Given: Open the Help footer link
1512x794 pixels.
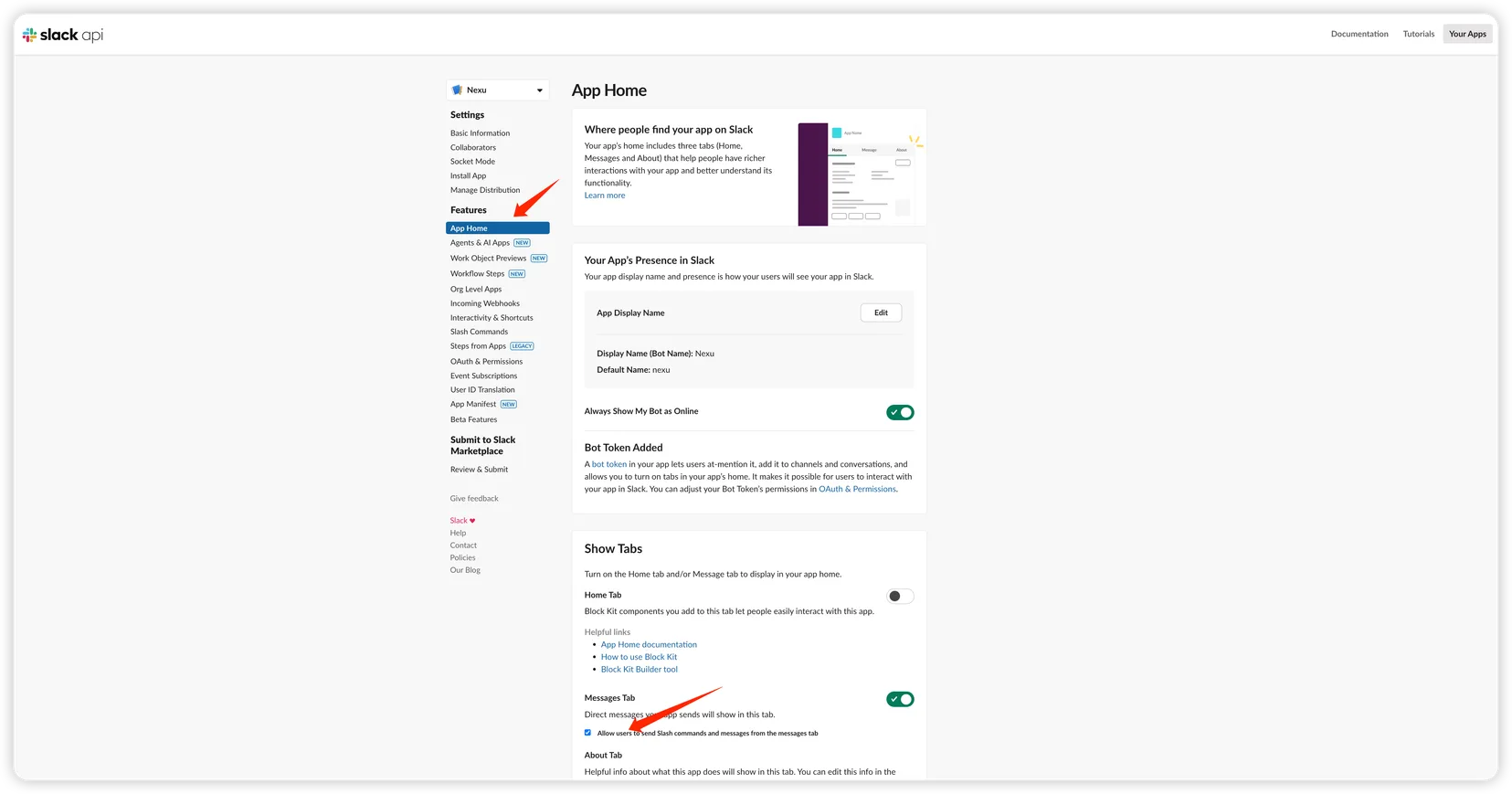Looking at the screenshot, I should [458, 533].
